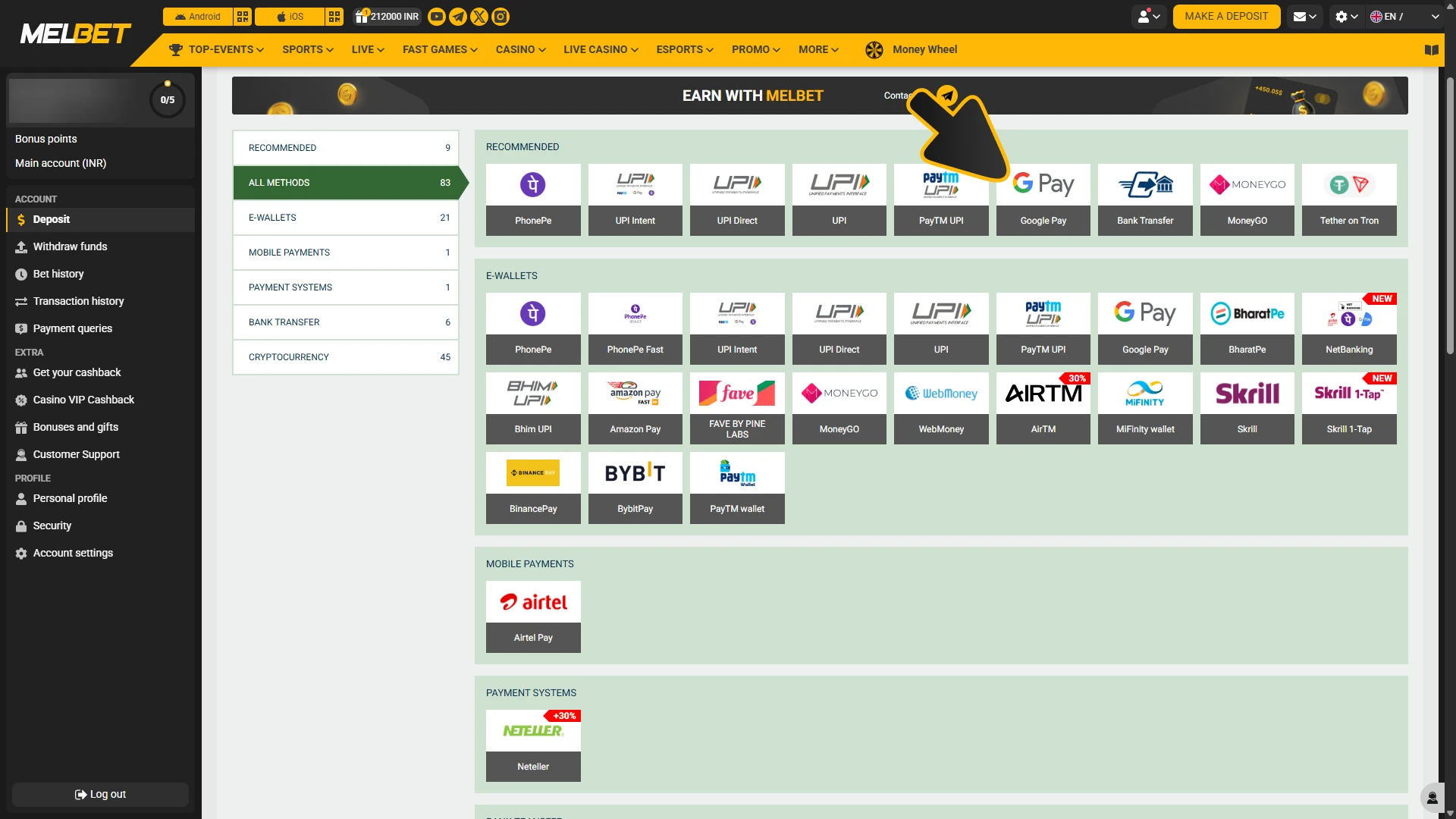Choose Tether on Tron method

point(1349,200)
